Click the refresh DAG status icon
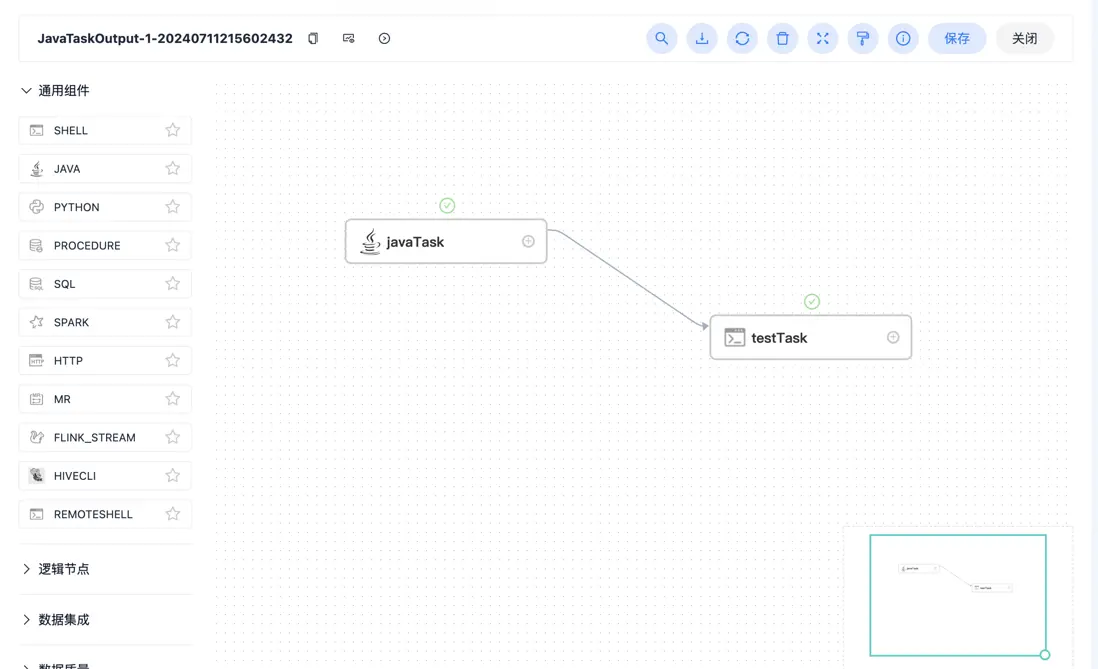 click(x=742, y=39)
